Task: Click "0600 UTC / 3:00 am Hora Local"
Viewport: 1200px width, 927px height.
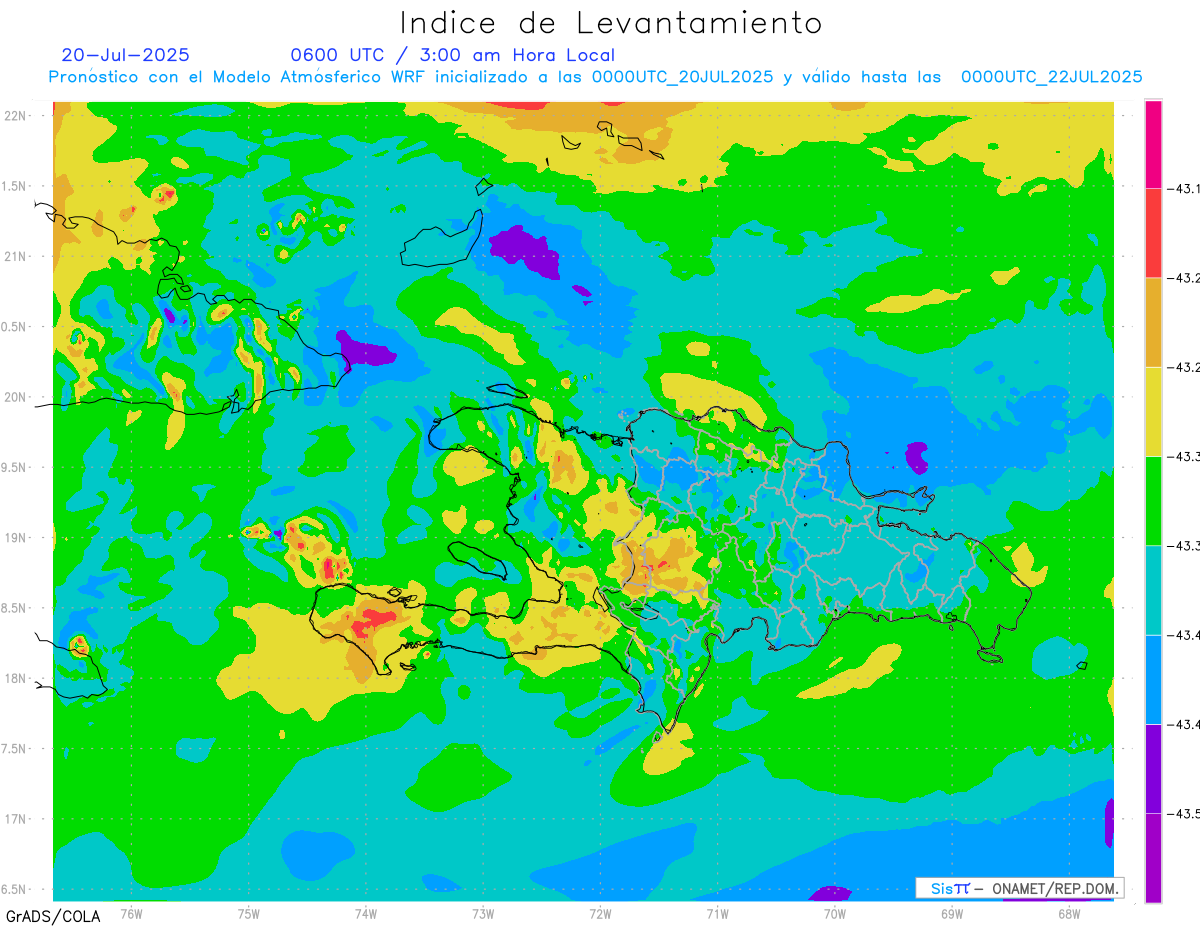Action: click(452, 56)
